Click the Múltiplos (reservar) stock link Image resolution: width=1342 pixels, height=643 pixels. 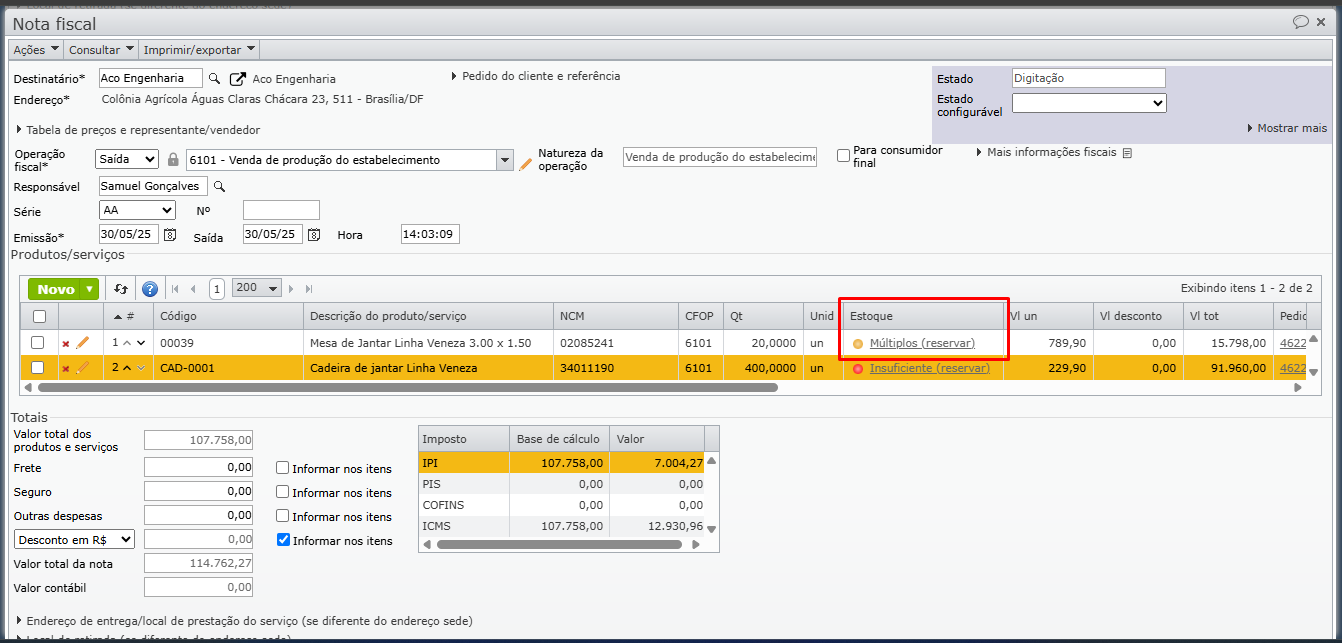pos(919,343)
